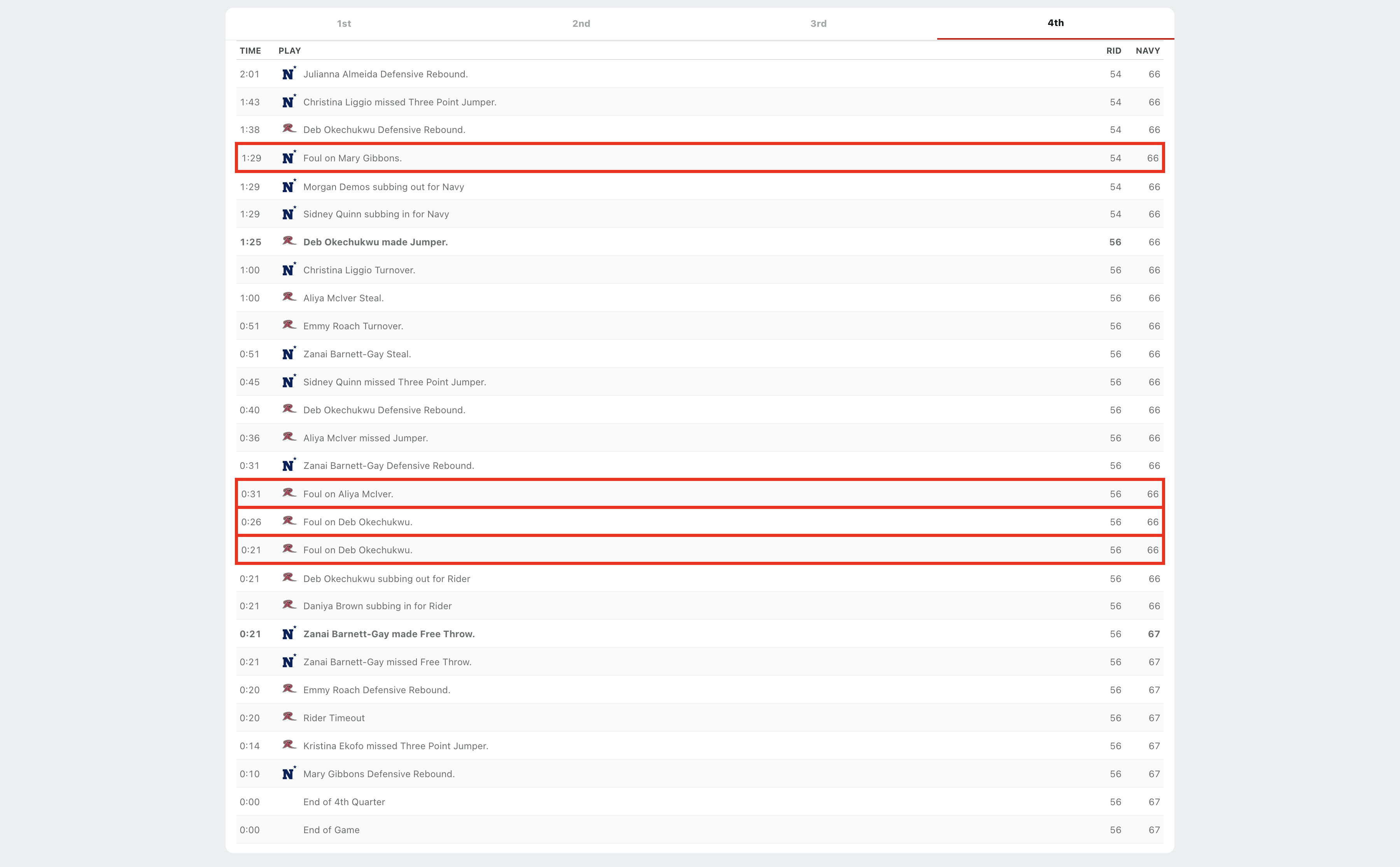Click Navy logo on Foul on Mary Gibbons row
This screenshot has width=1400, height=867.
289,158
